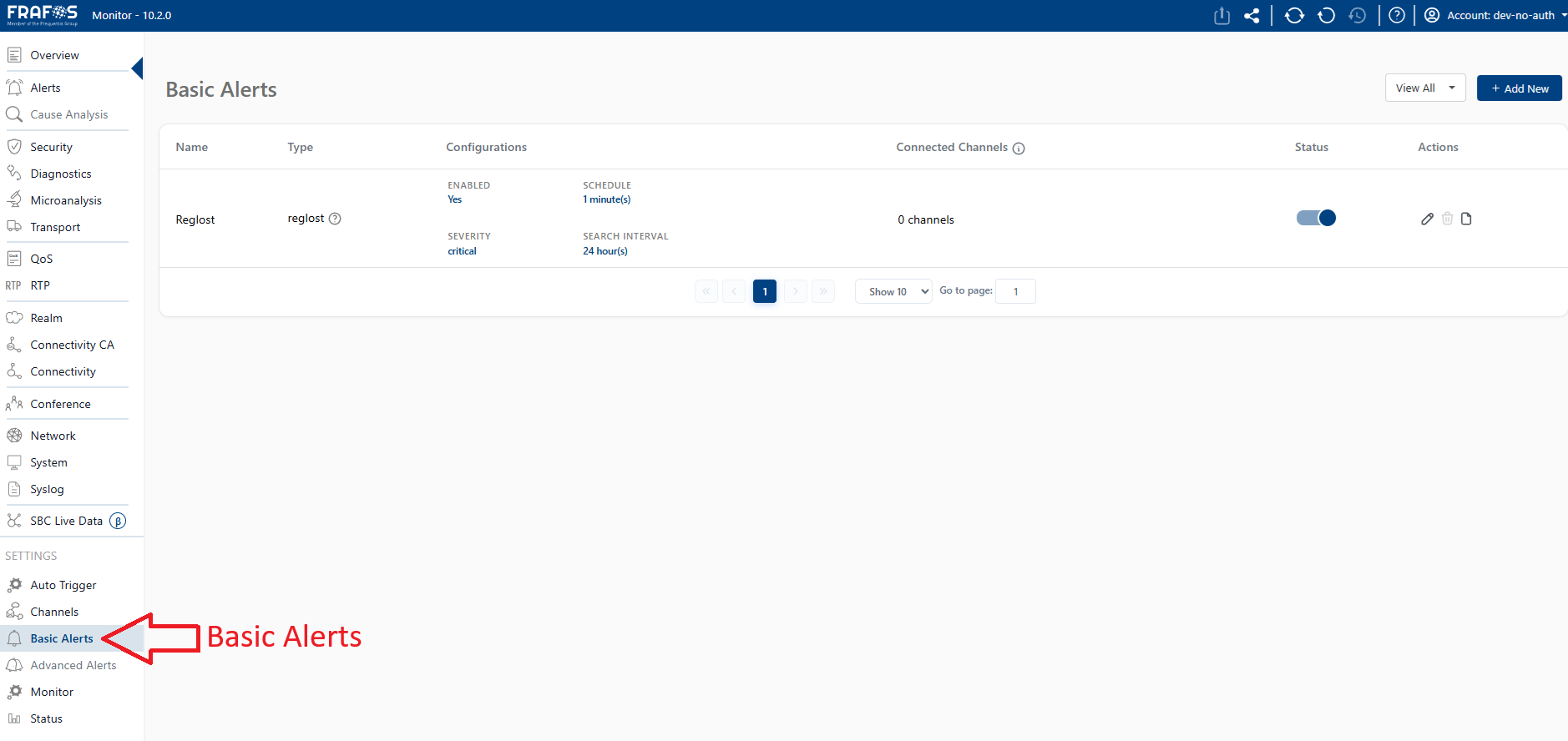1568x741 pixels.
Task: Click the Connectivity CA icon
Action: [x=14, y=345]
